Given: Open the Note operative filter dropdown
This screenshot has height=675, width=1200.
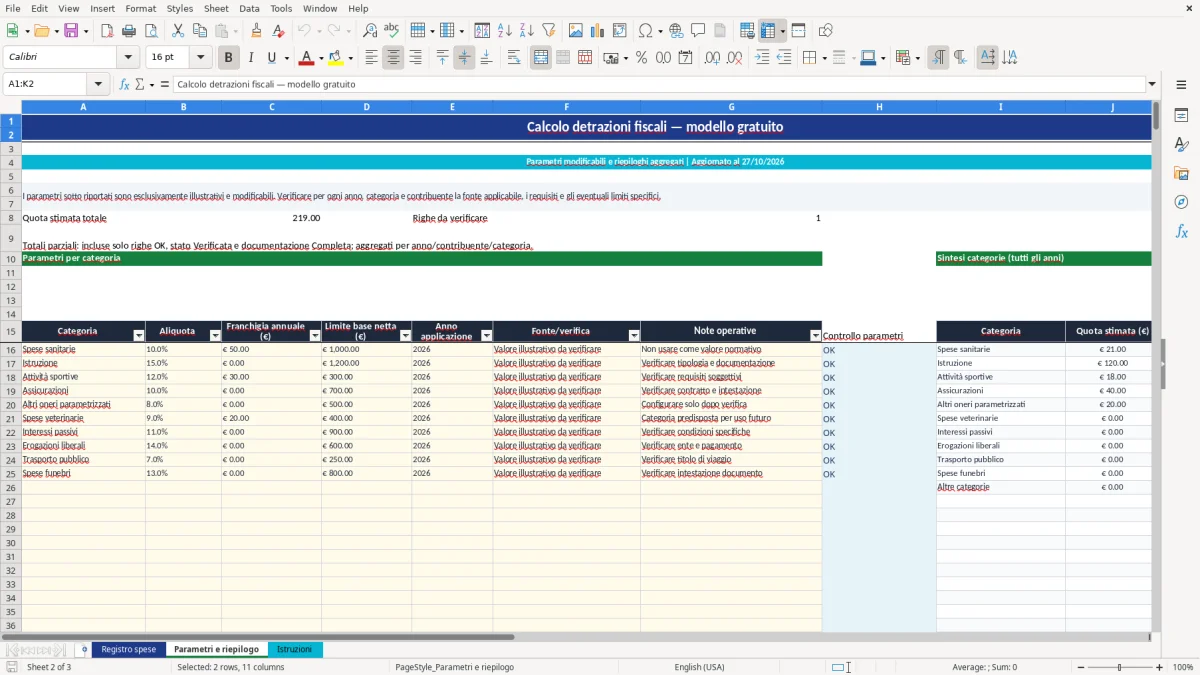Looking at the screenshot, I should (815, 336).
